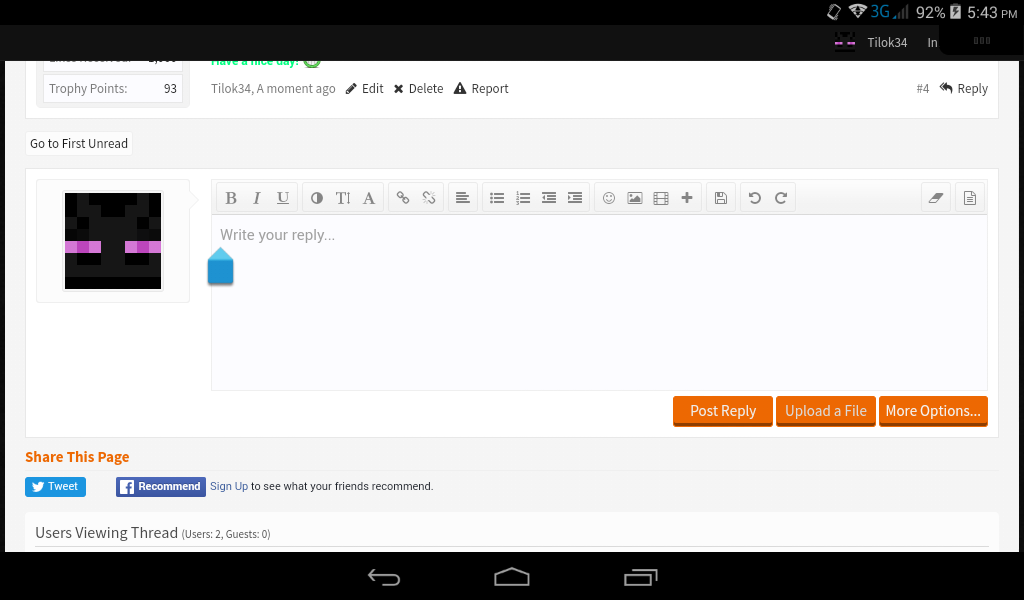Toggle bold formatting in the editor
Screen dimensions: 1024x600
(x=231, y=198)
